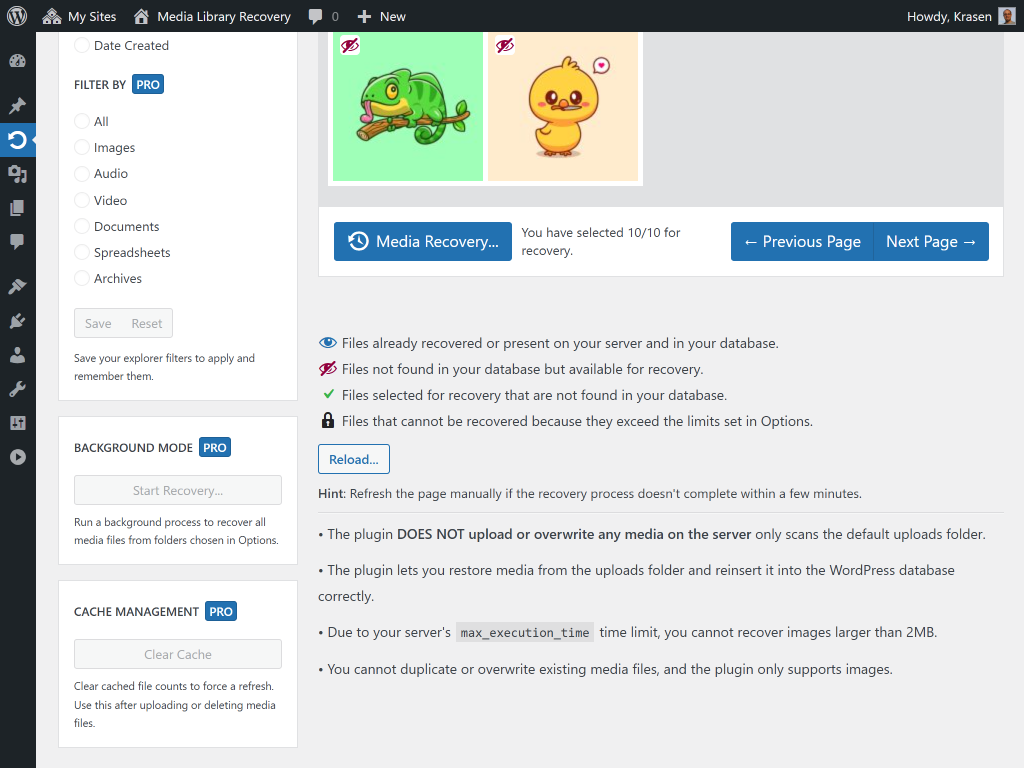The height and width of the screenshot is (768, 1024).
Task: Open the + New menu
Action: (x=380, y=16)
